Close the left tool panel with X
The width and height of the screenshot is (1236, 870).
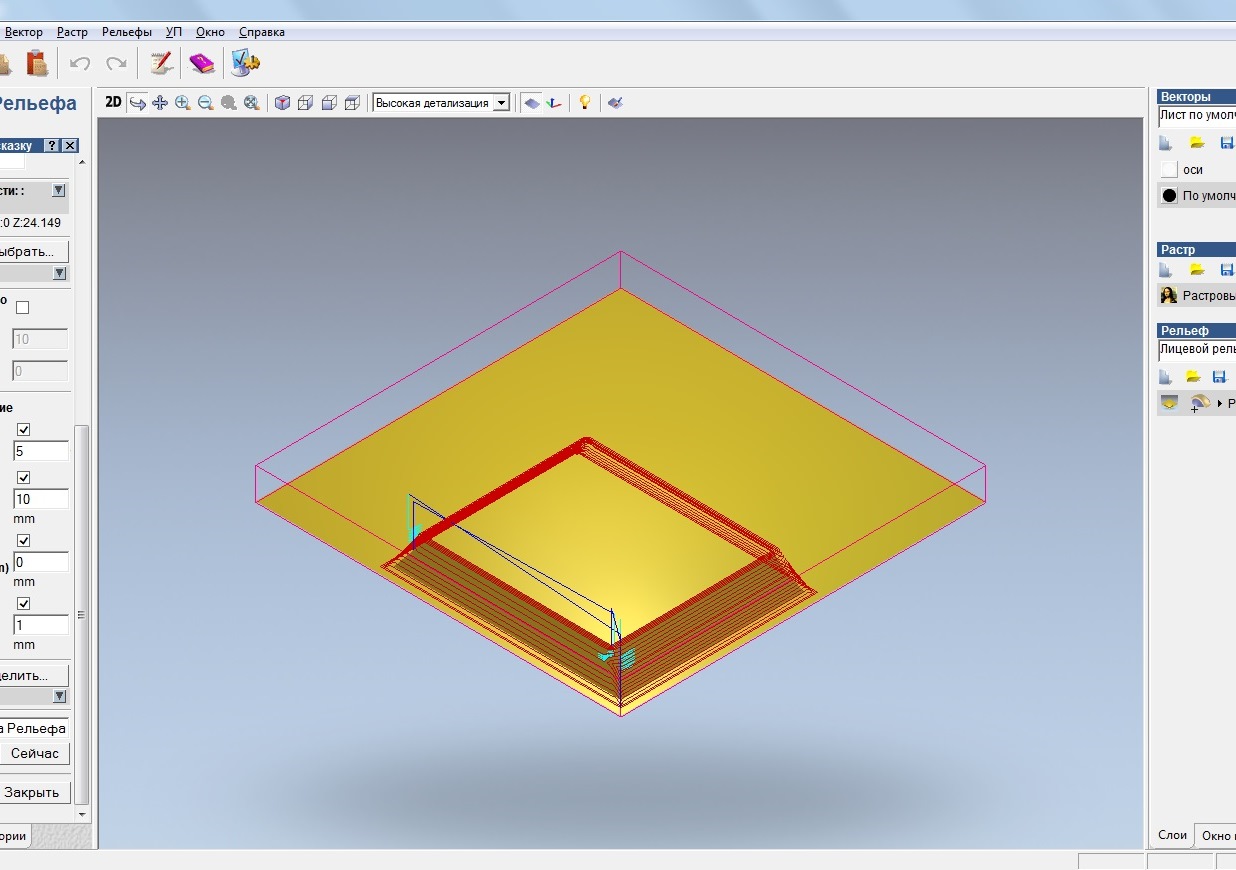coord(70,146)
